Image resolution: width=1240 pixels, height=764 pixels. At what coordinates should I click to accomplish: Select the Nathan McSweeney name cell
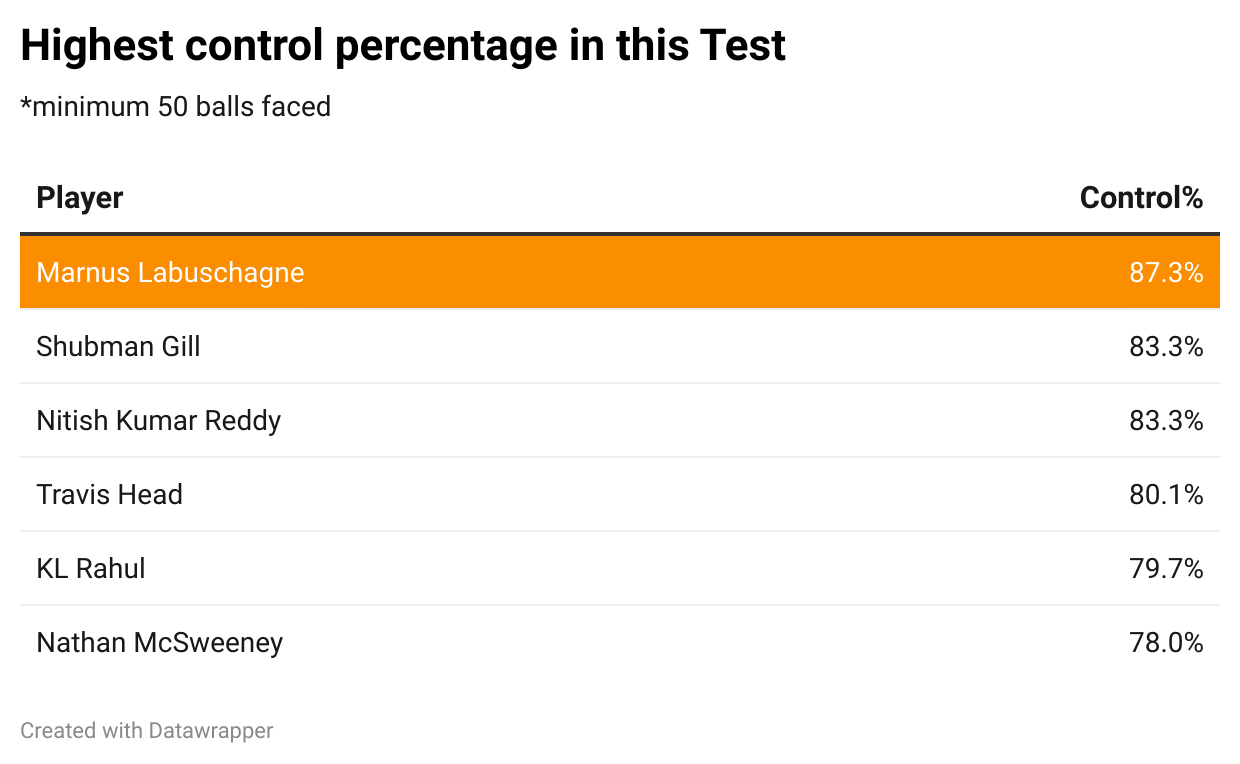[159, 642]
